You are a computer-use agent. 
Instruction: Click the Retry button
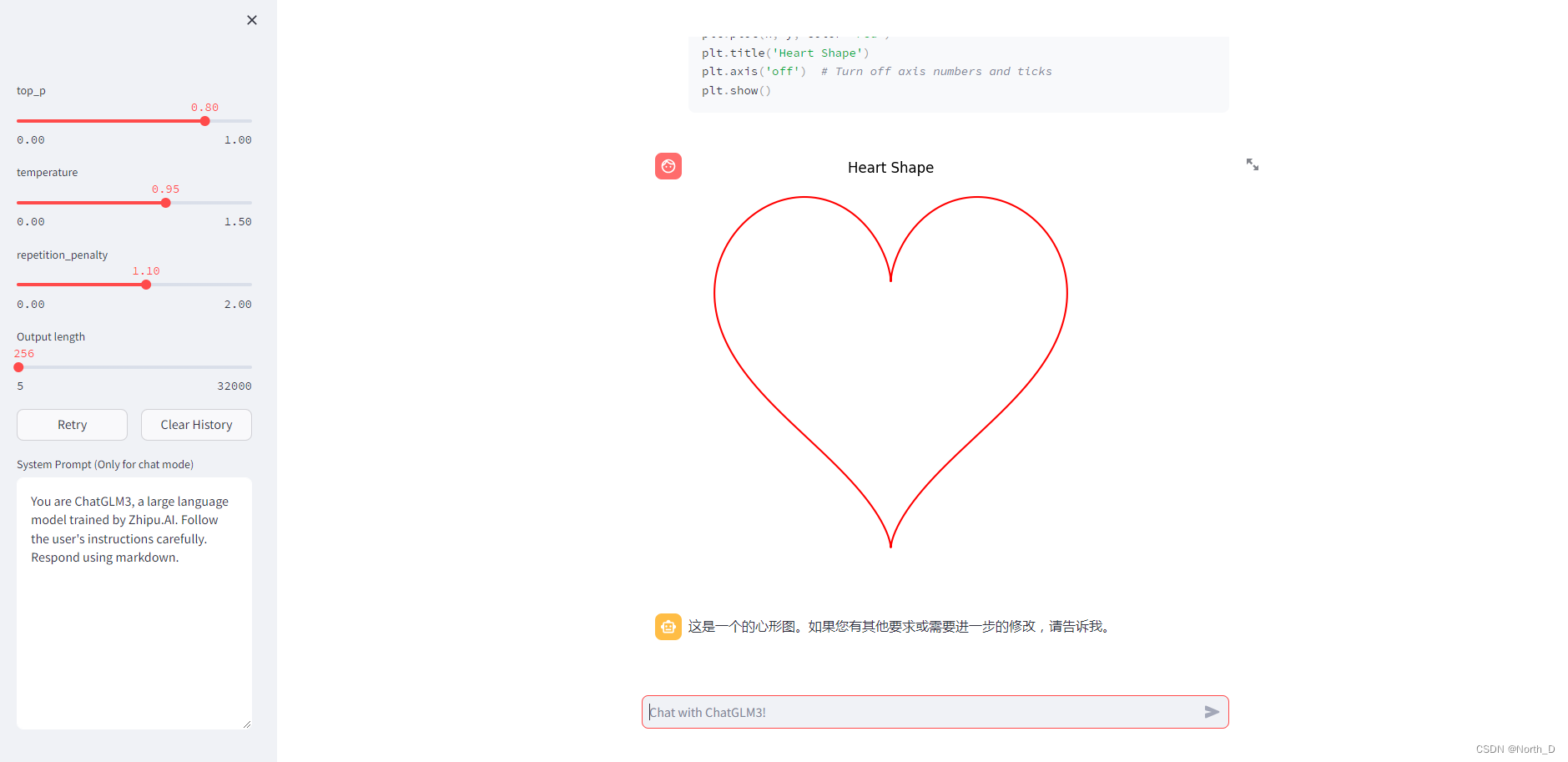coord(72,425)
